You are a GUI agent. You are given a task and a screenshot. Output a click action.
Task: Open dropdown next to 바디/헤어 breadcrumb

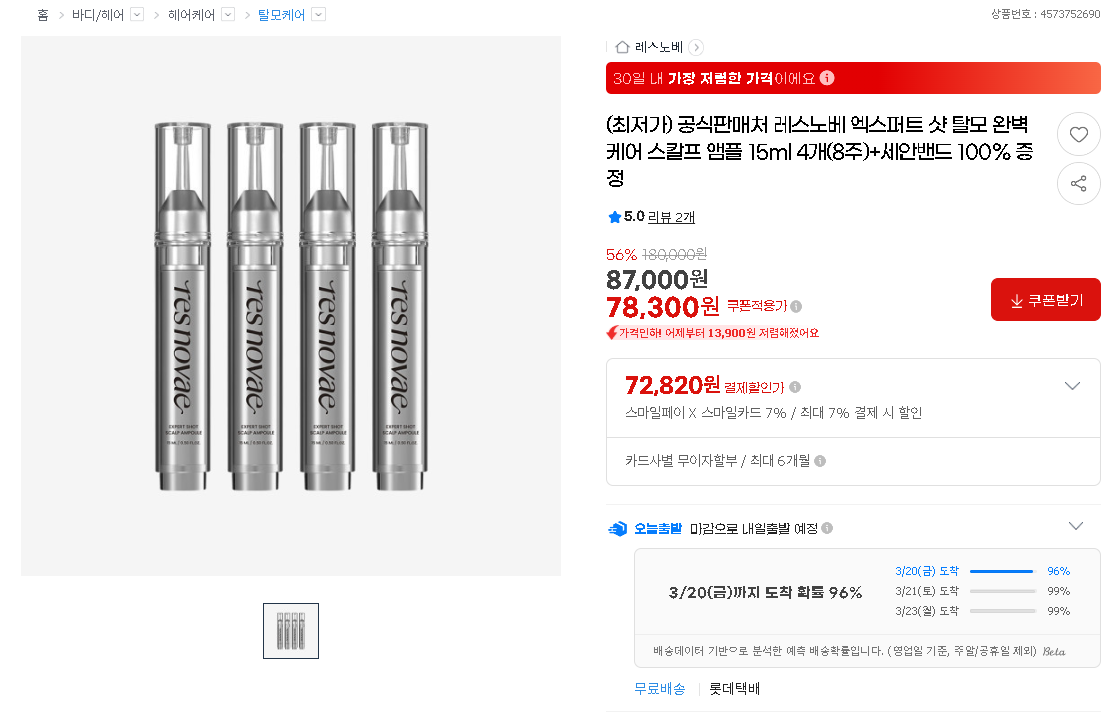137,15
